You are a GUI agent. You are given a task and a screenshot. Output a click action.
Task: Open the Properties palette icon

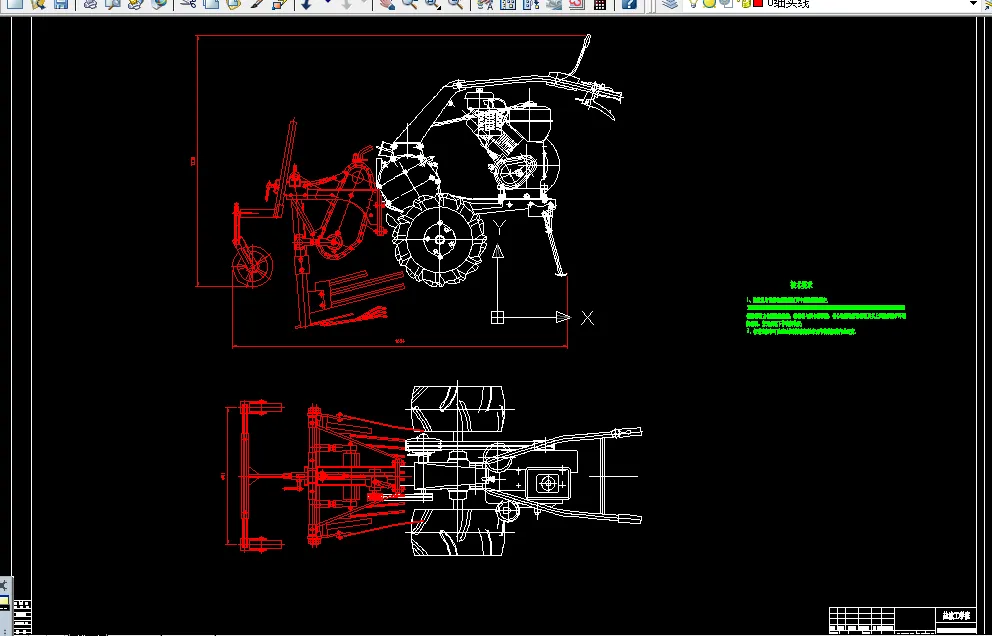(x=485, y=4)
